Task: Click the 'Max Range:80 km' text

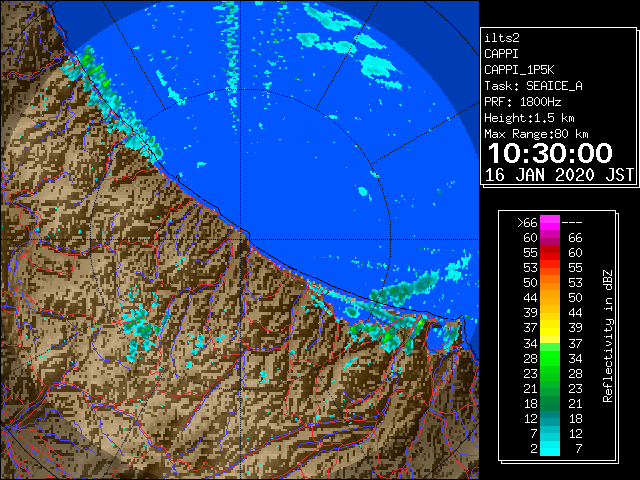Action: (x=536, y=134)
